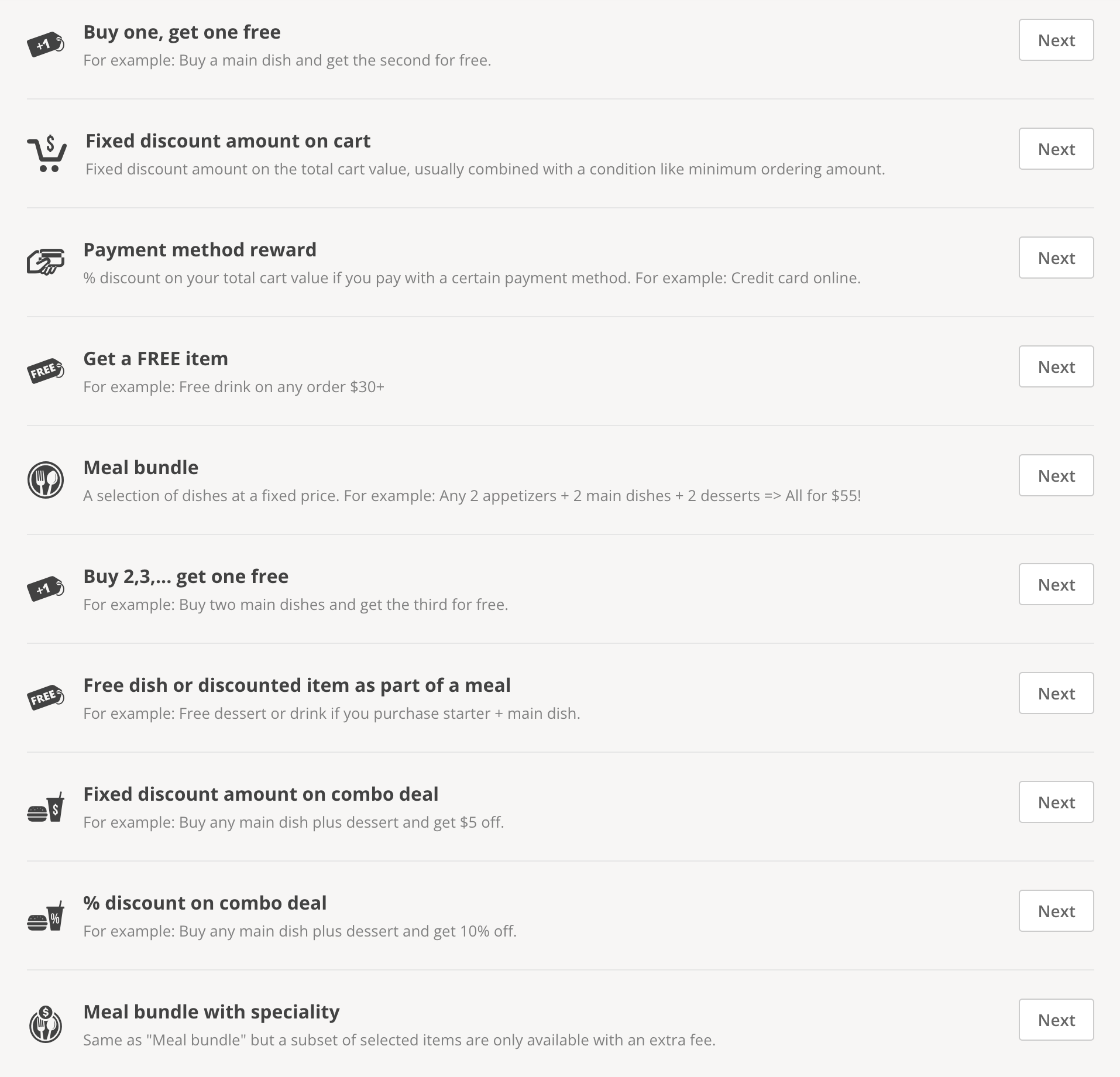Choose Next beside Payment method reward
Image resolution: width=1120 pixels, height=1077 pixels.
[1056, 258]
